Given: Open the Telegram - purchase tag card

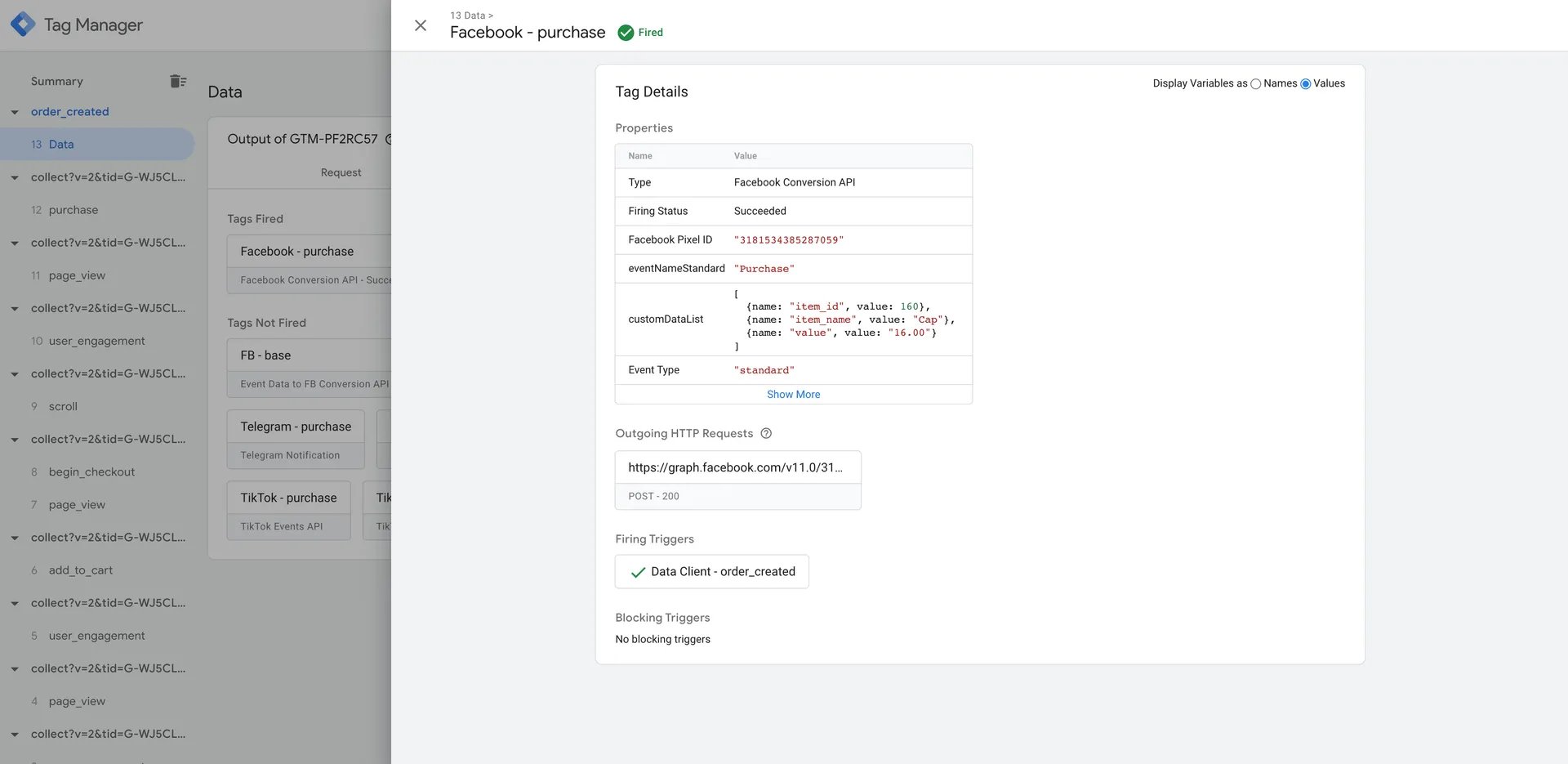Looking at the screenshot, I should [296, 440].
